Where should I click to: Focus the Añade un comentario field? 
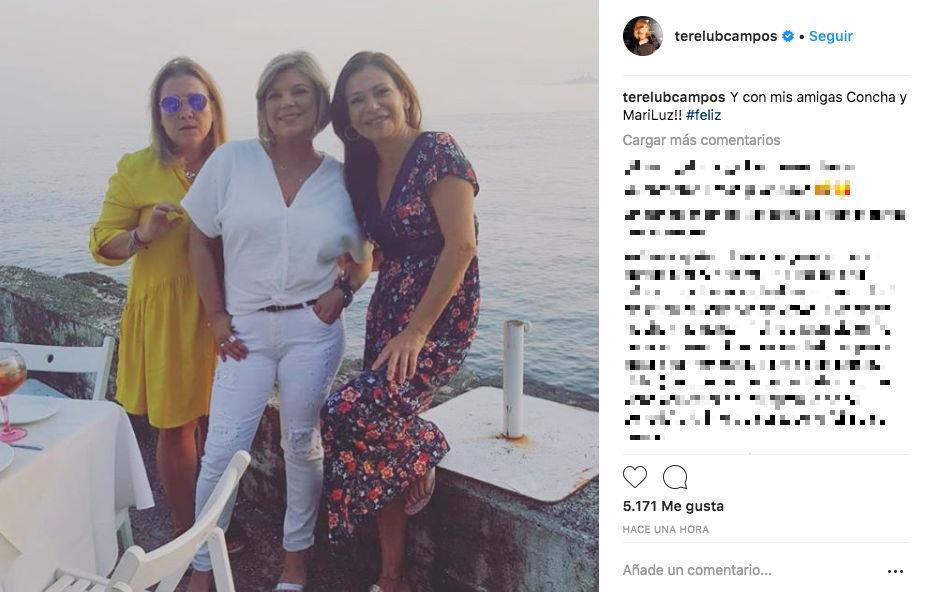click(x=740, y=570)
